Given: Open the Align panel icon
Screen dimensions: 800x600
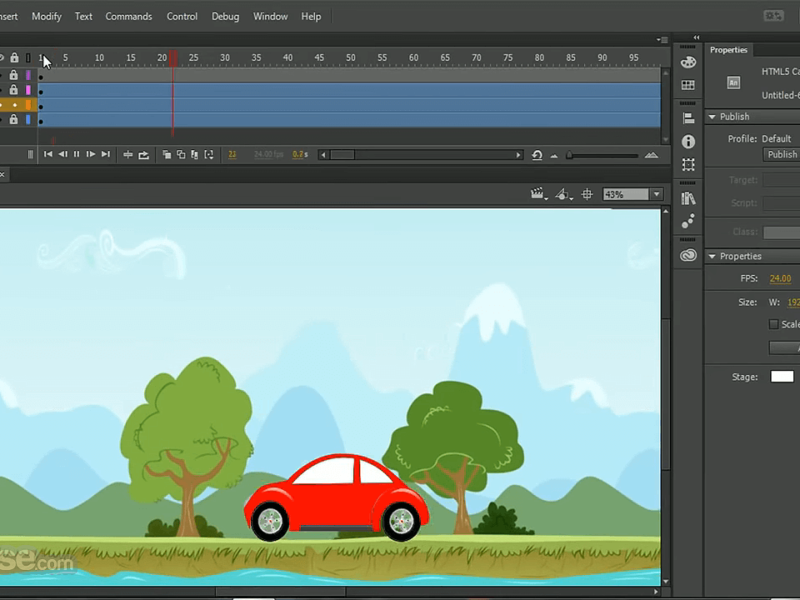Looking at the screenshot, I should pyautogui.click(x=688, y=118).
